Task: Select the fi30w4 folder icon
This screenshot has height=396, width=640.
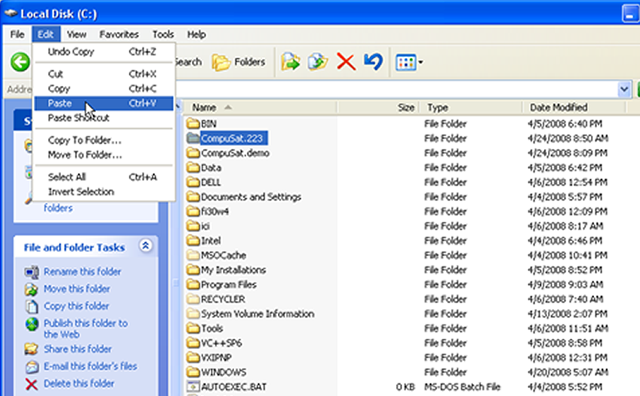Action: 193,211
